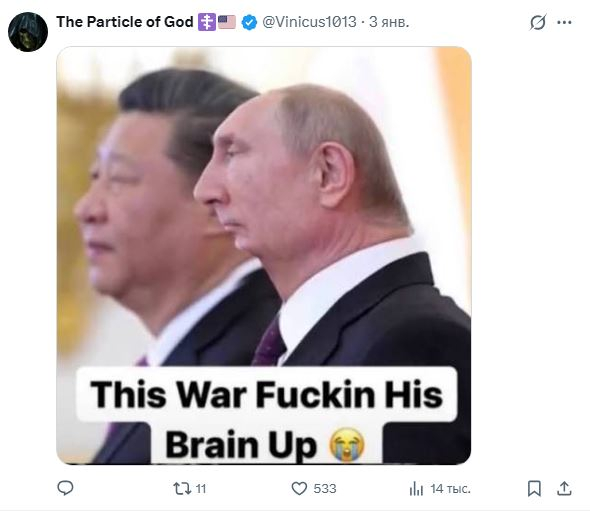
Task: Click the repost count 11
Action: click(x=201, y=489)
